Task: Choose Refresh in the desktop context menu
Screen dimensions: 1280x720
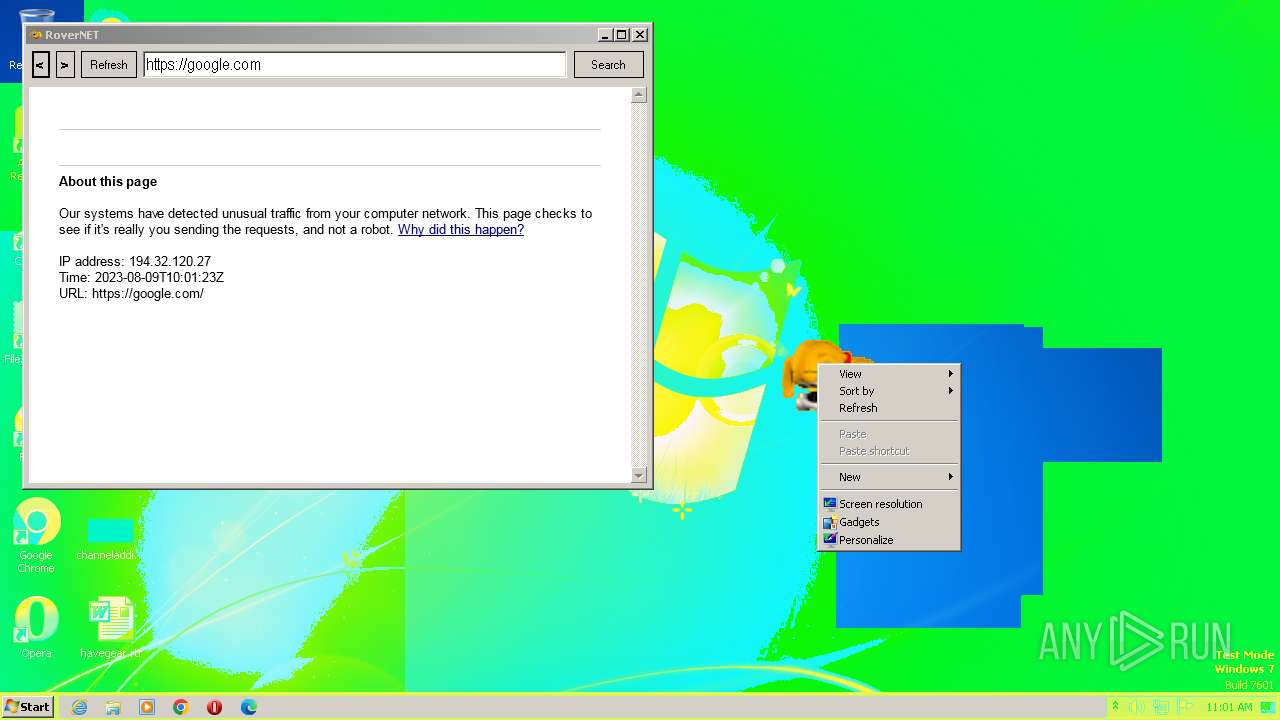Action: tap(889, 408)
